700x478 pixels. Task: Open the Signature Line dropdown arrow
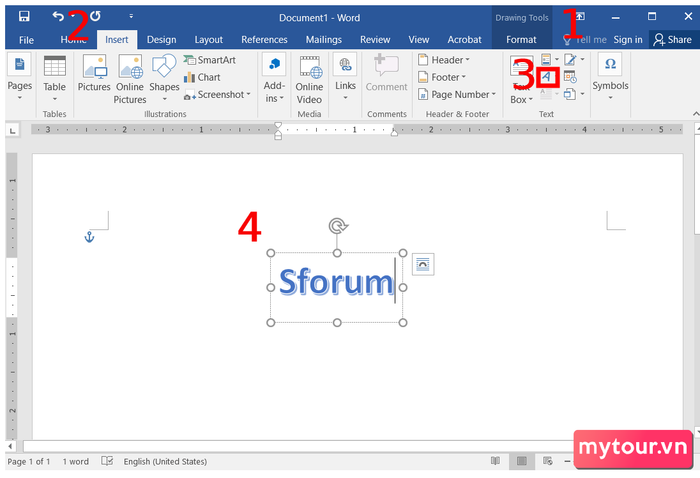(582, 59)
